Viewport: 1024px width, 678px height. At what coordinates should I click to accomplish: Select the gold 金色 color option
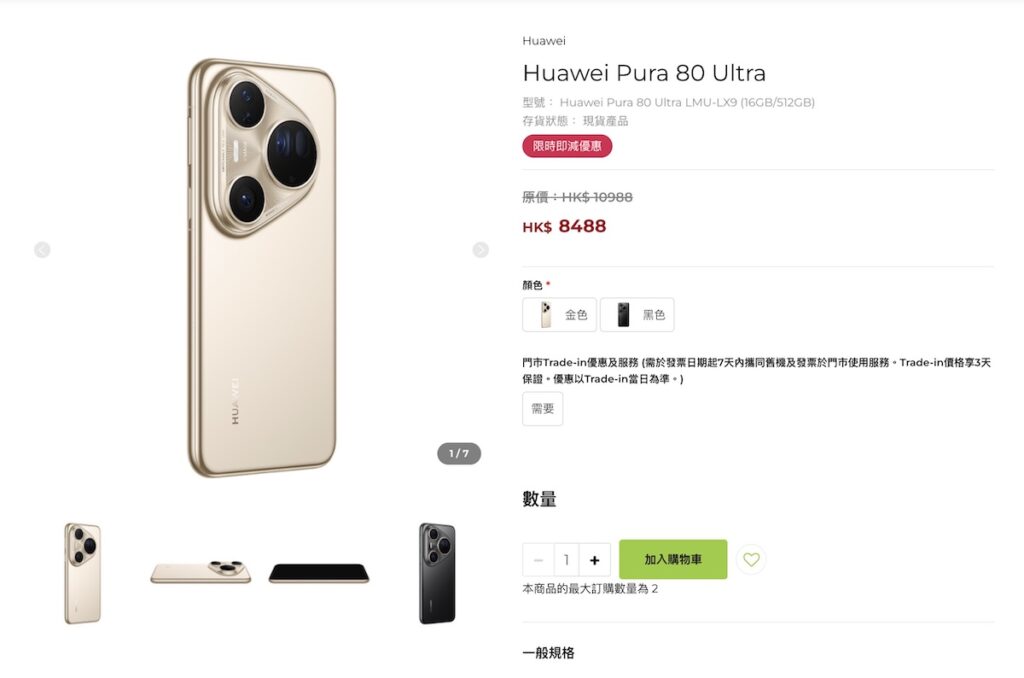click(x=560, y=315)
